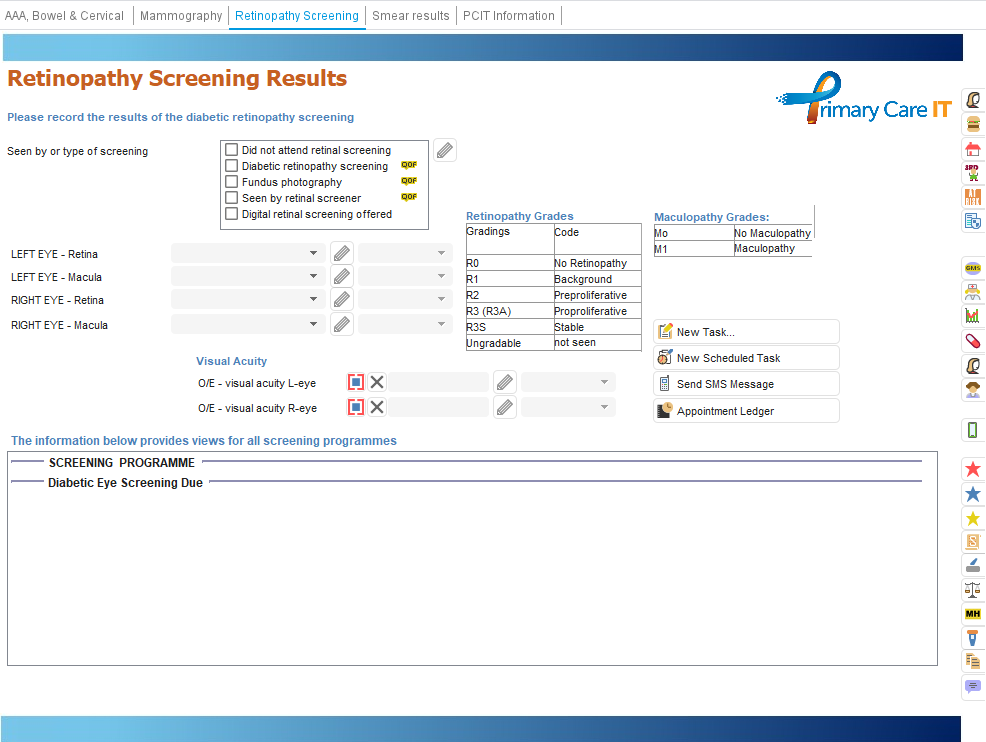The image size is (986, 742).
Task: Open the red house icon in sidebar
Action: tap(972, 149)
